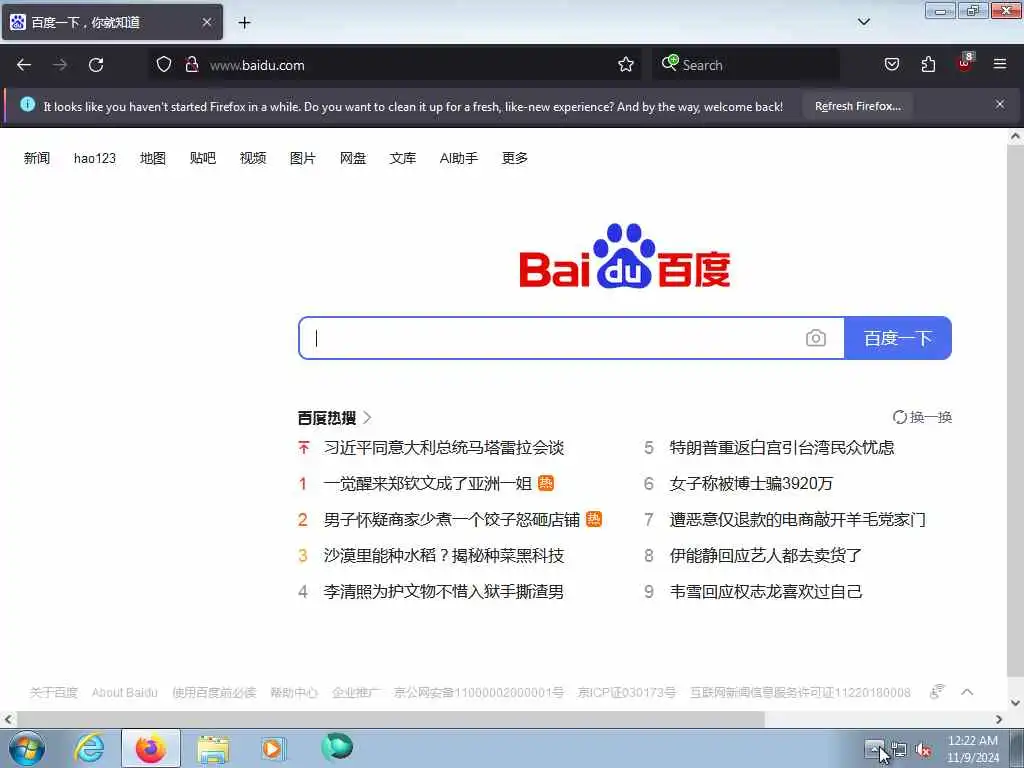Open the hao123 nav link

[x=95, y=158]
